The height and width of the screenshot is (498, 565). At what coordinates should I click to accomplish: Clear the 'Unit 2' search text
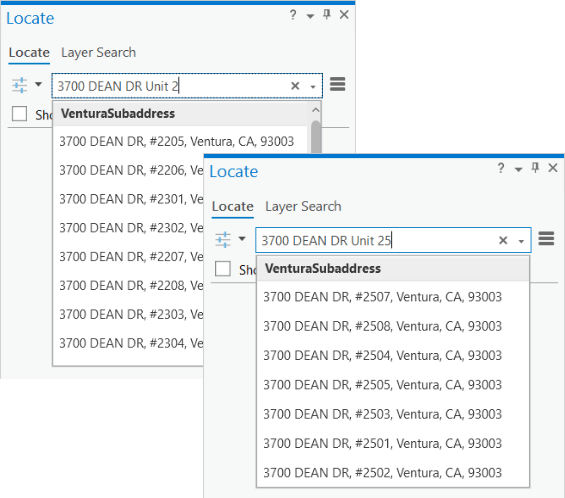pyautogui.click(x=295, y=86)
